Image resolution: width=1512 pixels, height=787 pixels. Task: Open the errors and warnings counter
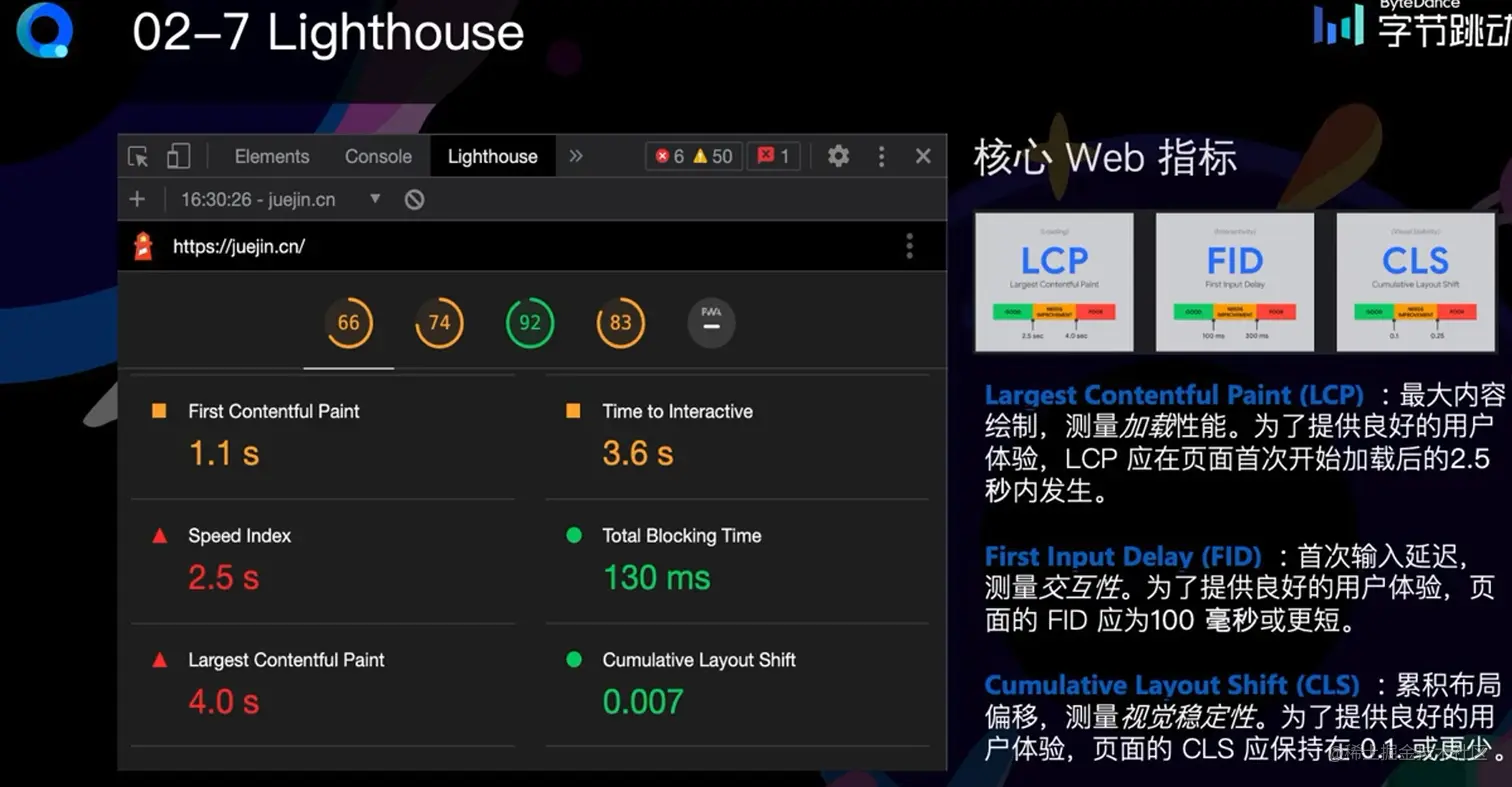point(694,156)
